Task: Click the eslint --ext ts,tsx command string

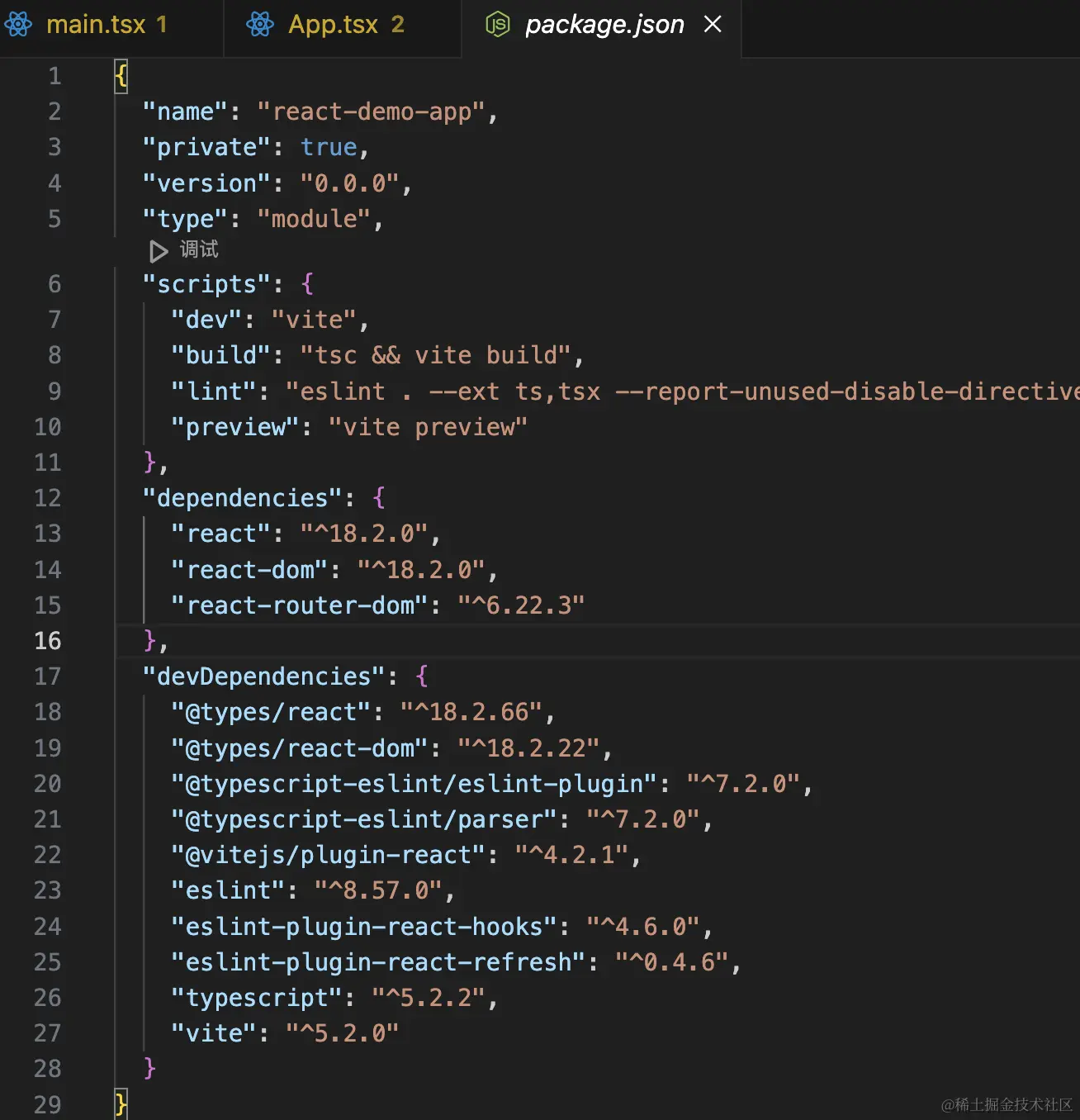Action: 683,392
